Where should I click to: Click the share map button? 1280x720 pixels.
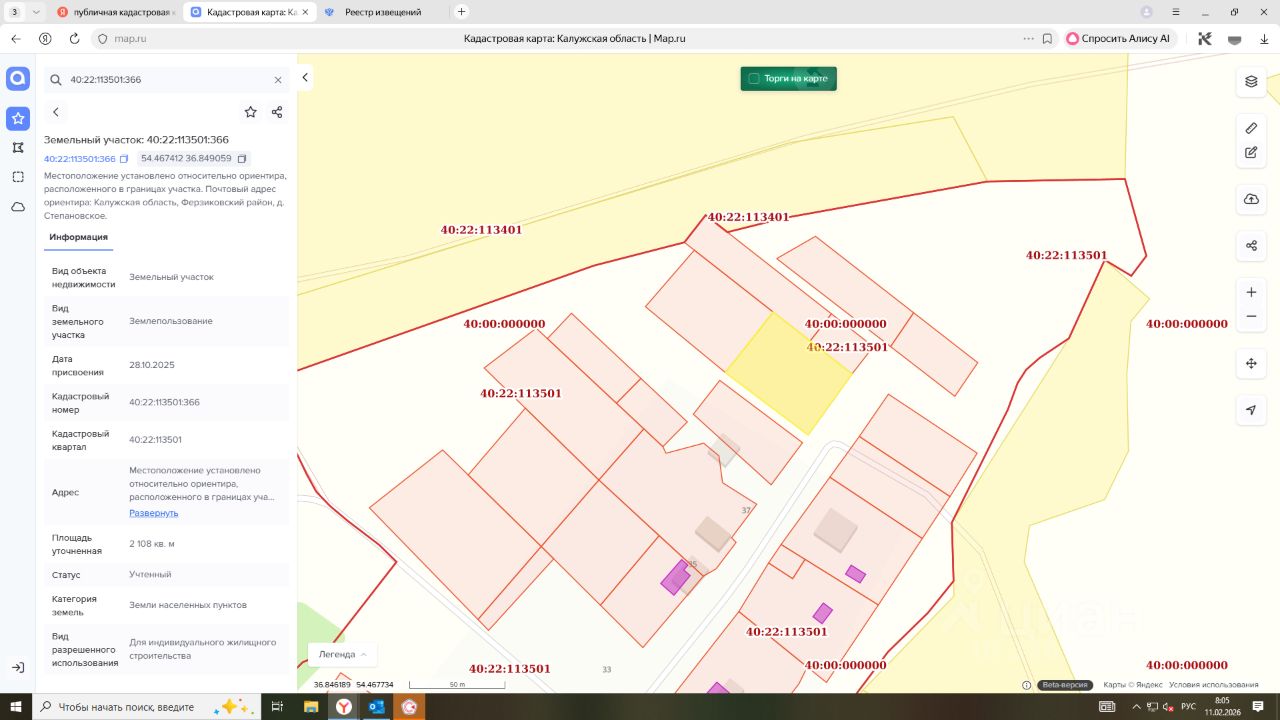click(1251, 245)
